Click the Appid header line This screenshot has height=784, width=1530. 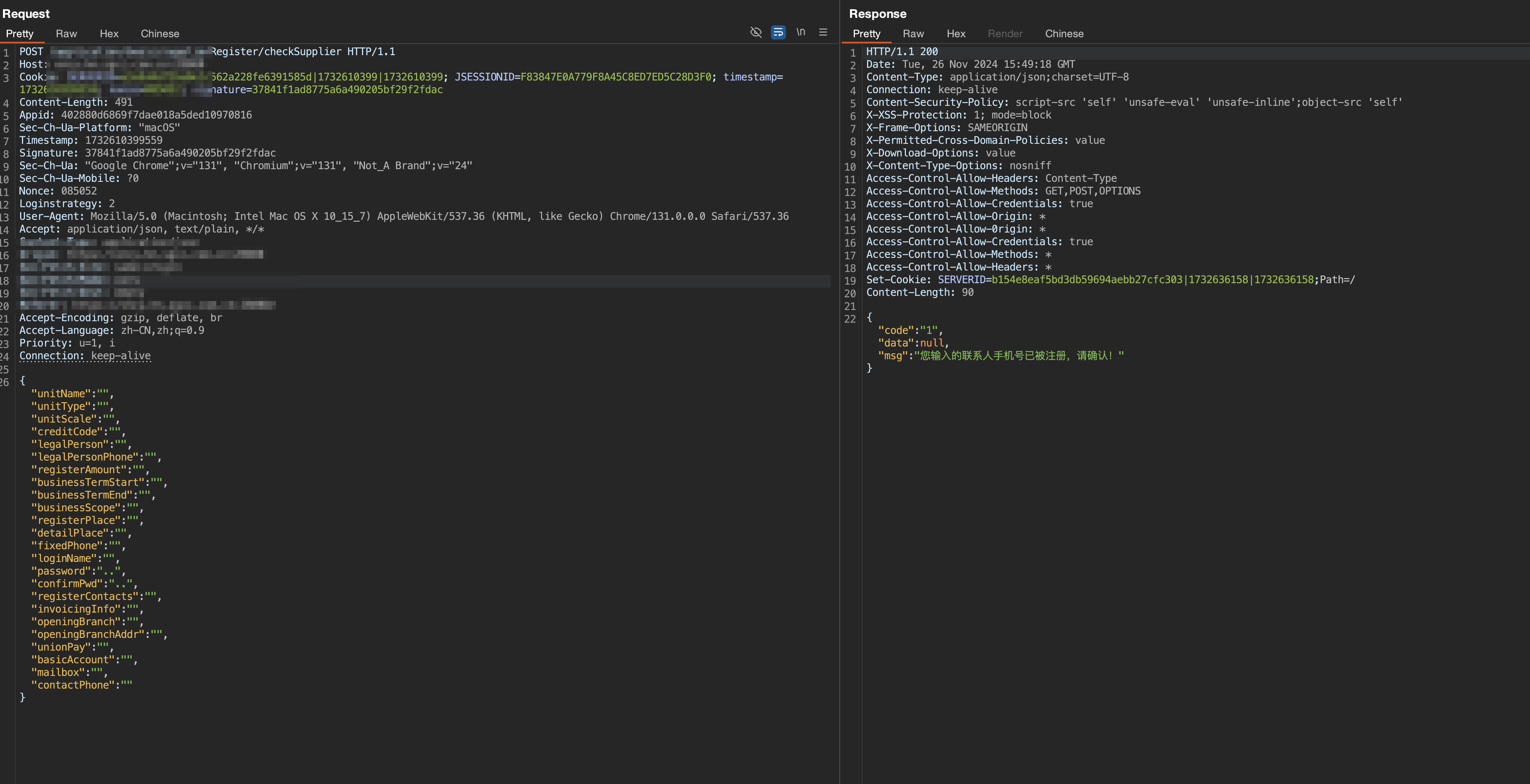point(135,115)
